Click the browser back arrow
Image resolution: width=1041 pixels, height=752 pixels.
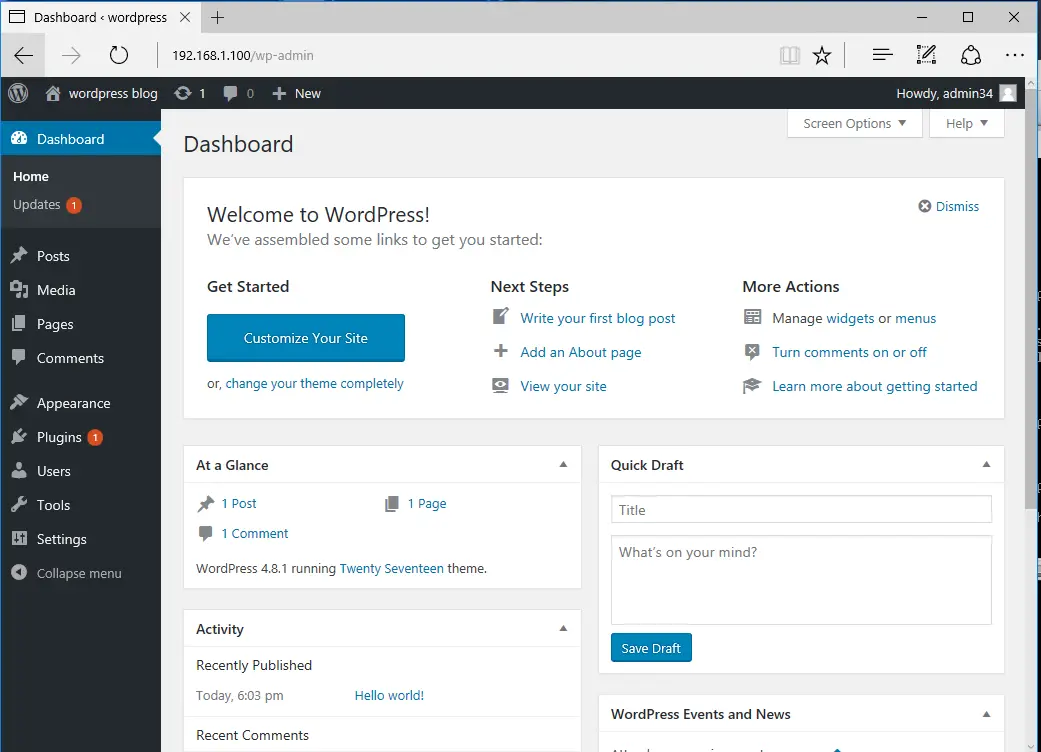pos(23,55)
